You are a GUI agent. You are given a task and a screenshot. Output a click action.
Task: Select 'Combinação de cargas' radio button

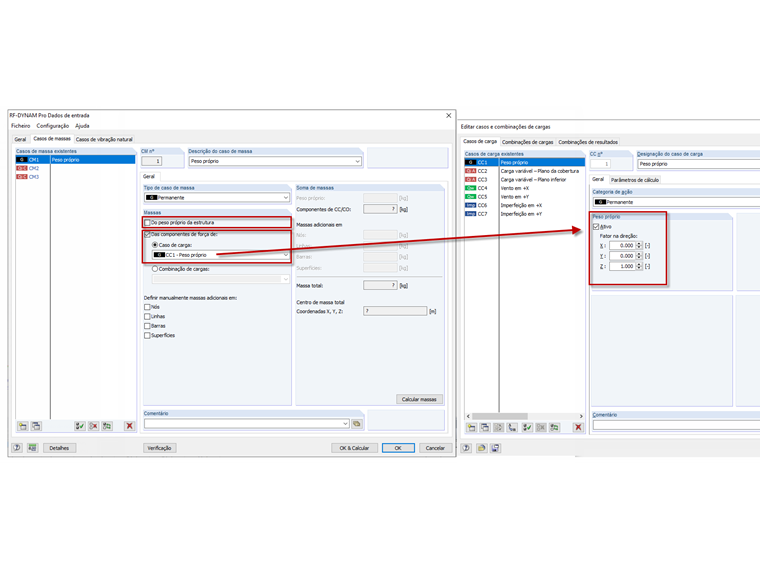[x=155, y=269]
